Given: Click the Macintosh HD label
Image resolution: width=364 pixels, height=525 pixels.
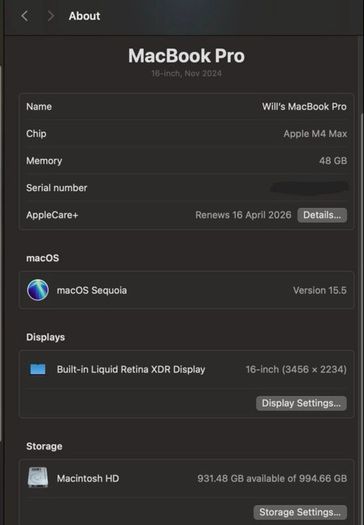Looking at the screenshot, I should tap(88, 478).
